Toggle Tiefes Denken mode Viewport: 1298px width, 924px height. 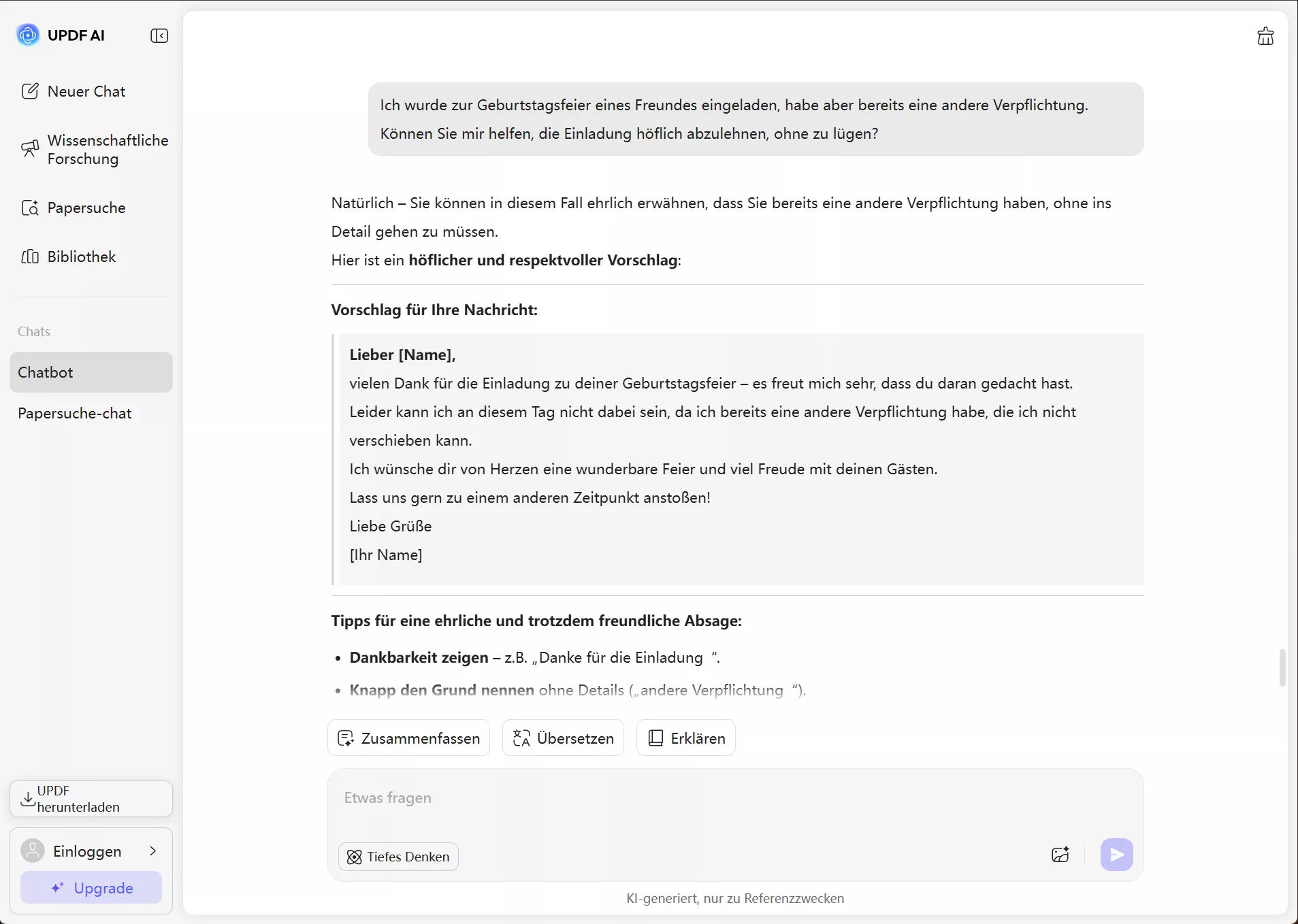pyautogui.click(x=397, y=857)
